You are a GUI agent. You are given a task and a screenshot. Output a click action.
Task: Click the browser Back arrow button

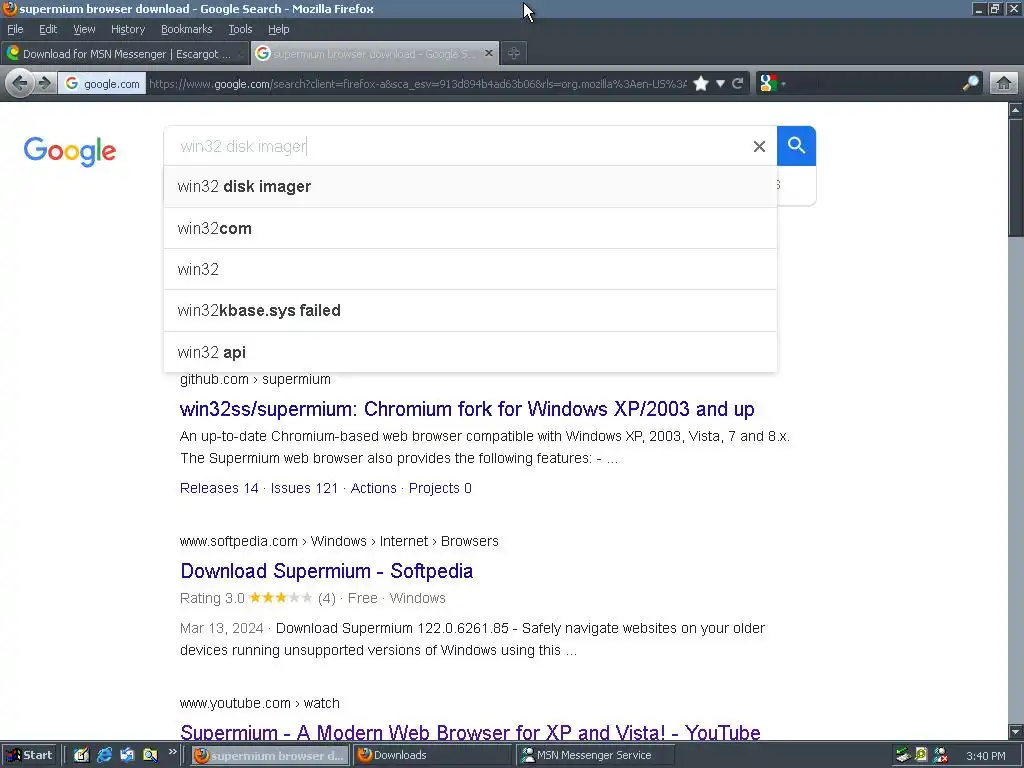[x=20, y=84]
